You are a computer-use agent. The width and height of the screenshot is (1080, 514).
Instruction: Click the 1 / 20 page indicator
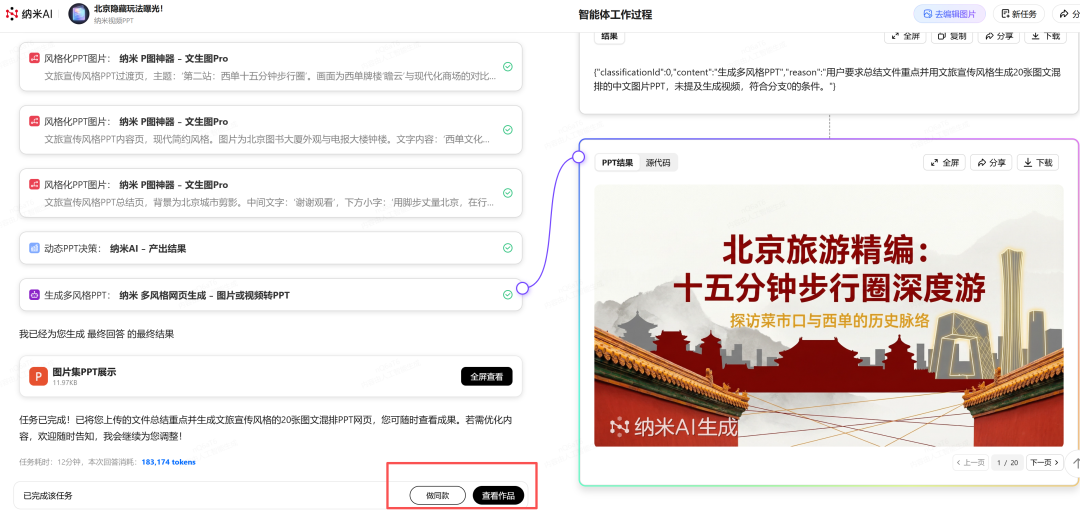tap(1008, 463)
